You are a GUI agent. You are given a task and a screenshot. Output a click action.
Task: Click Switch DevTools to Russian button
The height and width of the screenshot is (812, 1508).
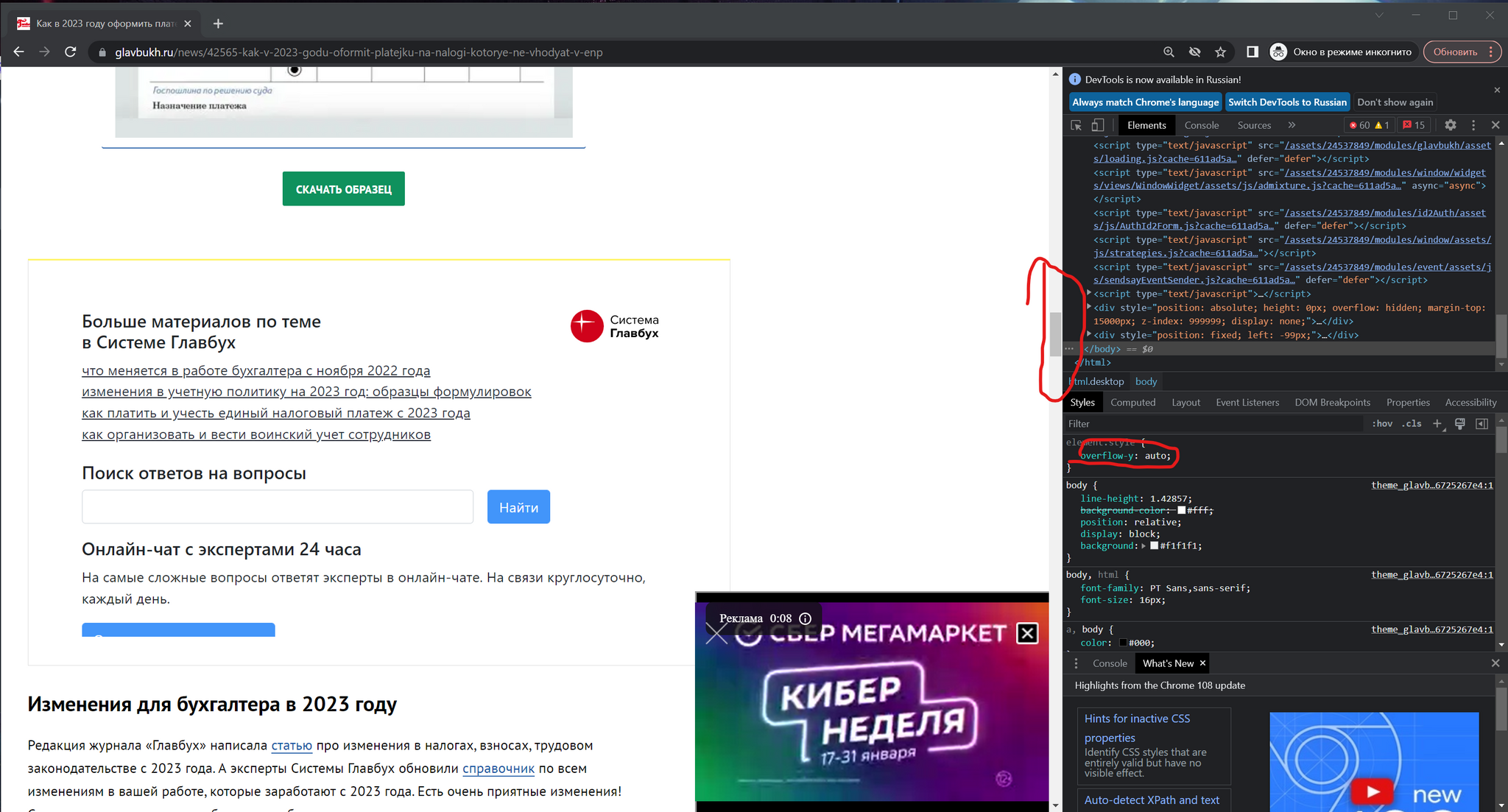(1286, 102)
